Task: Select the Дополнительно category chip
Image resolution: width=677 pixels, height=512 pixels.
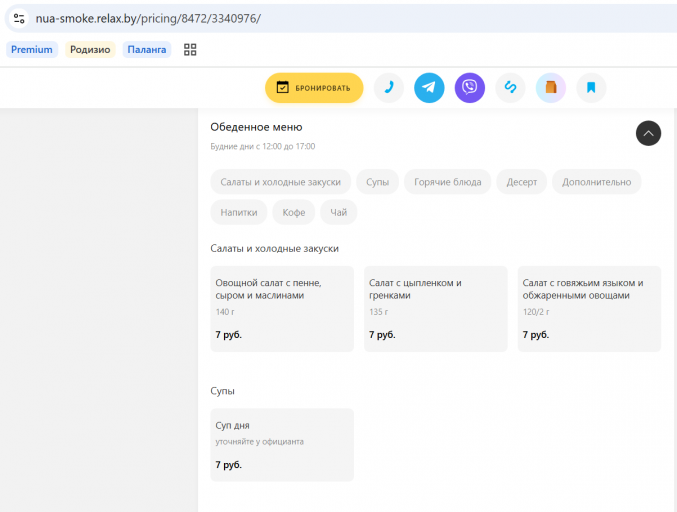Action: [596, 182]
